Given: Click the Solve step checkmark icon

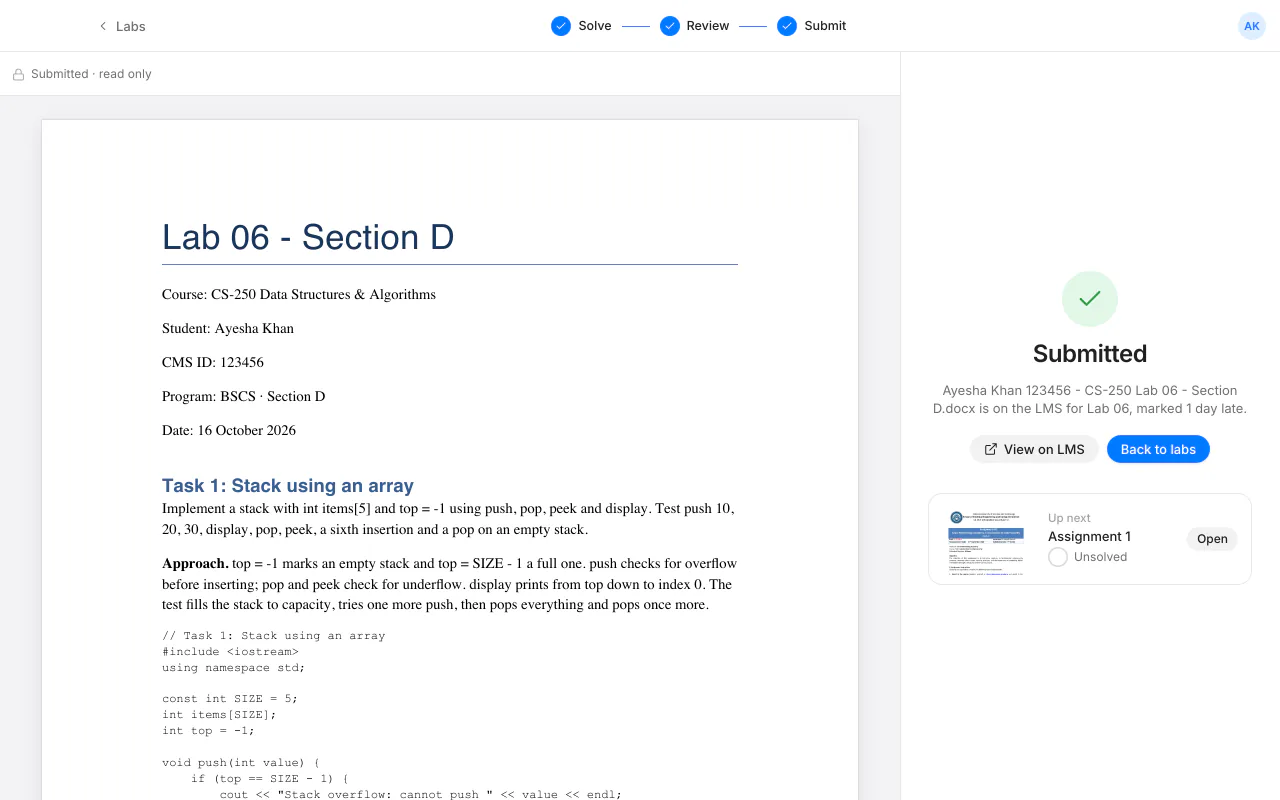Looking at the screenshot, I should [561, 26].
